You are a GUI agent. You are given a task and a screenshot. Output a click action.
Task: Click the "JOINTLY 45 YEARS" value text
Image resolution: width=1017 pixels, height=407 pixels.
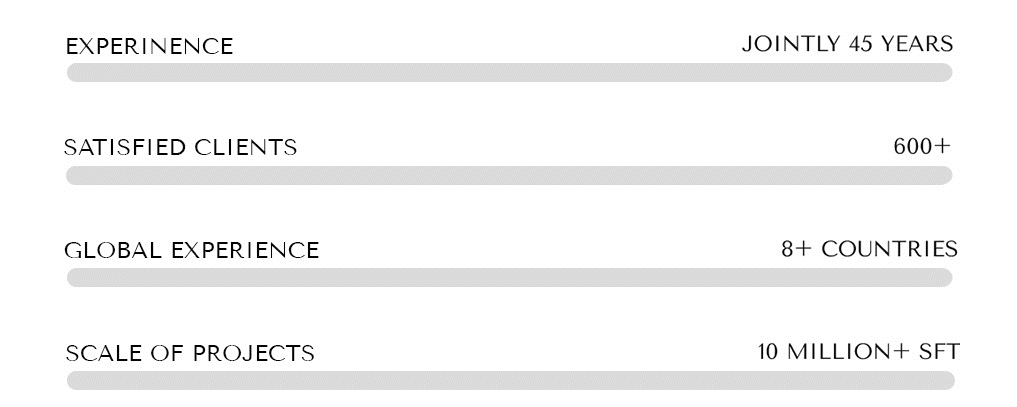click(847, 44)
